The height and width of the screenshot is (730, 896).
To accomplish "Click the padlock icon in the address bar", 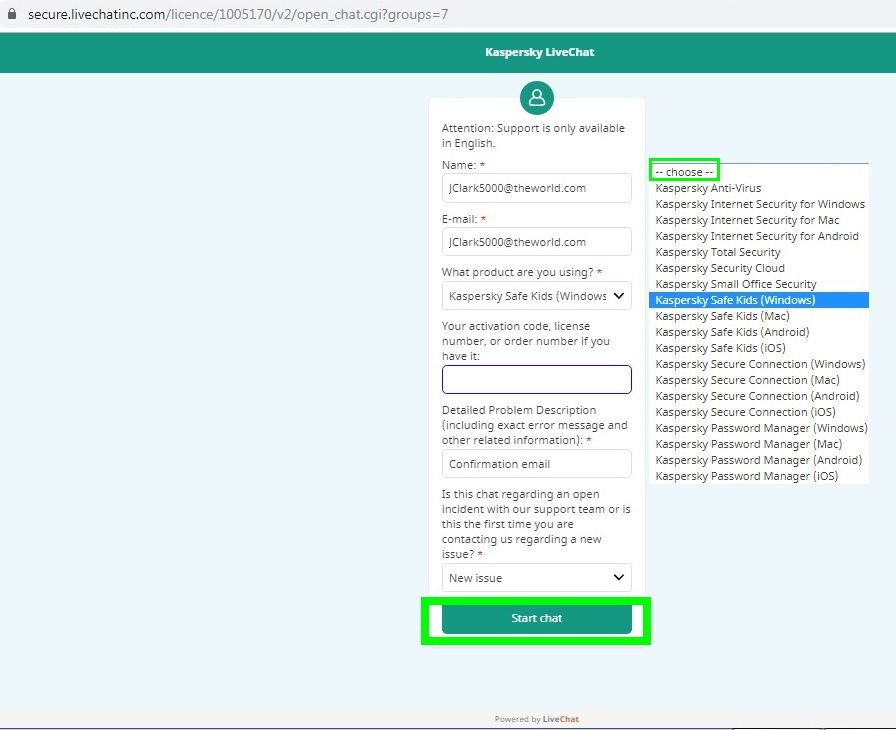I will tap(11, 14).
